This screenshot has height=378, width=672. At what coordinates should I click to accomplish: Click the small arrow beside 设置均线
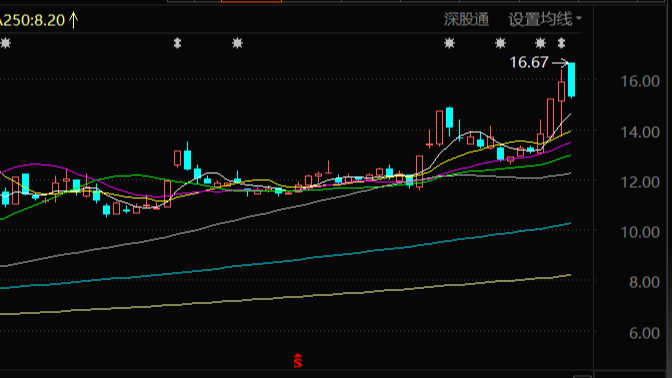pos(579,18)
